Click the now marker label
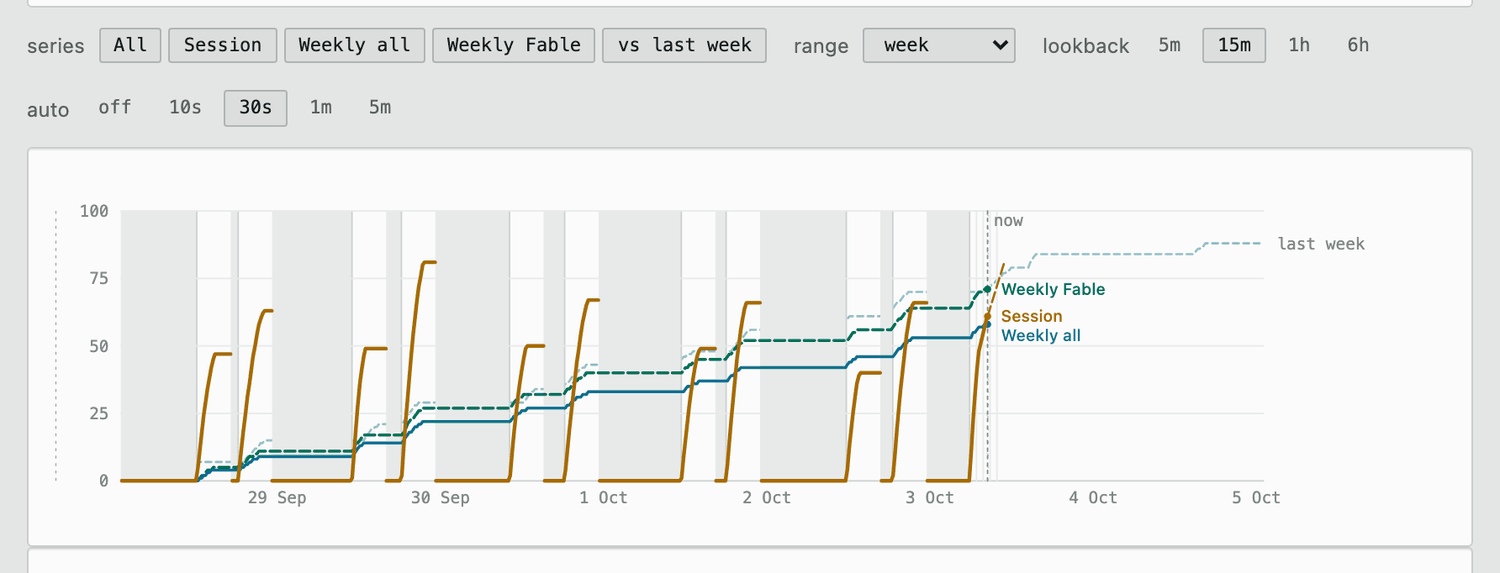The width and height of the screenshot is (1500, 573). pos(1008,221)
